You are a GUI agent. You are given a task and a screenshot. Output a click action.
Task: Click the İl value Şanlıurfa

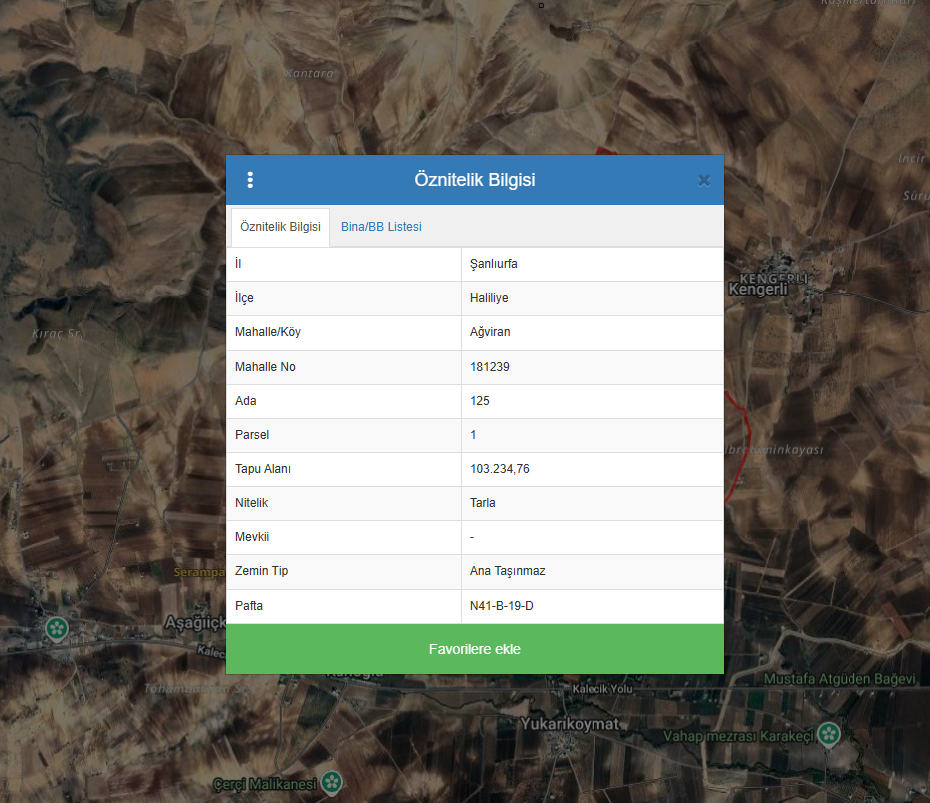click(493, 264)
